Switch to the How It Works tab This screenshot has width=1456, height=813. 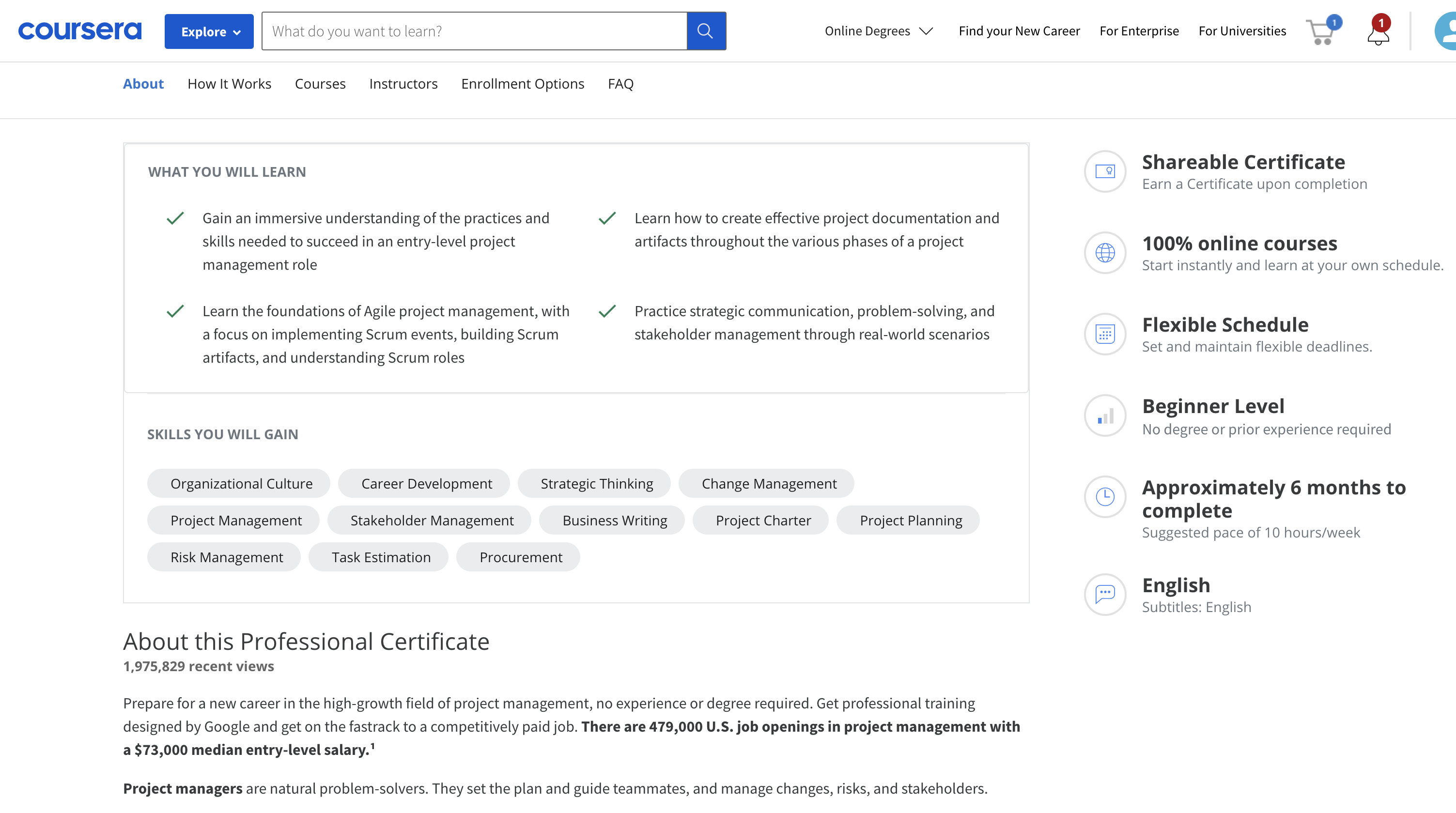click(x=229, y=84)
